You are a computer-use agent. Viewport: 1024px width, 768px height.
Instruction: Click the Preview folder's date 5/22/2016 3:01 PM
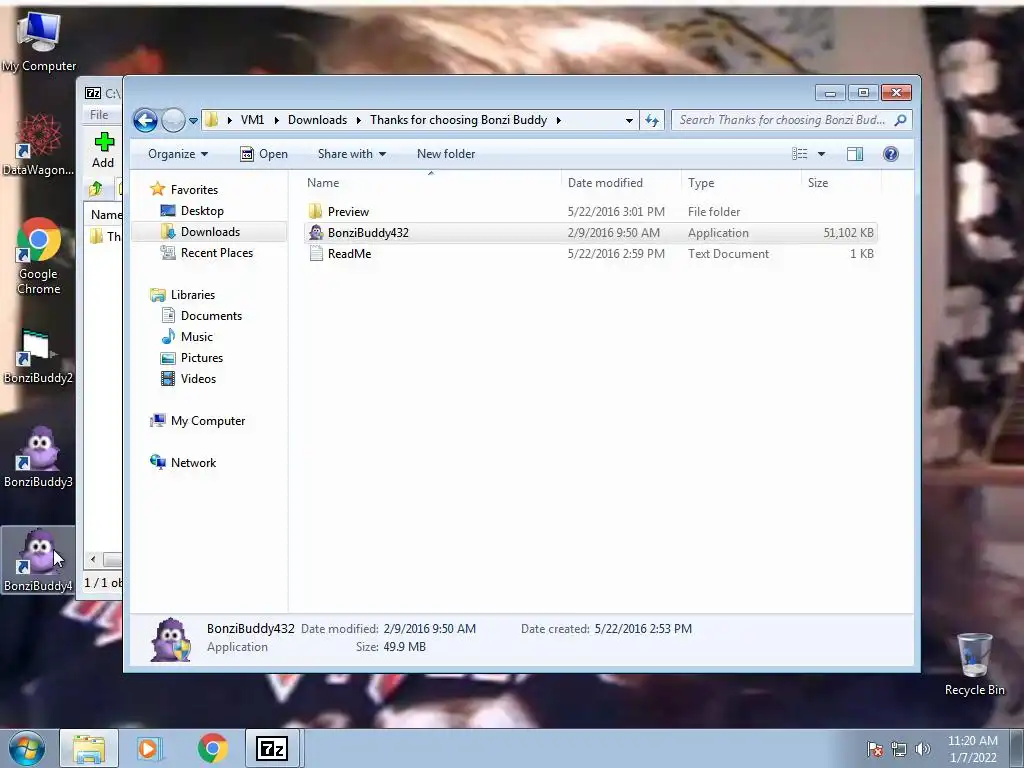(x=616, y=212)
